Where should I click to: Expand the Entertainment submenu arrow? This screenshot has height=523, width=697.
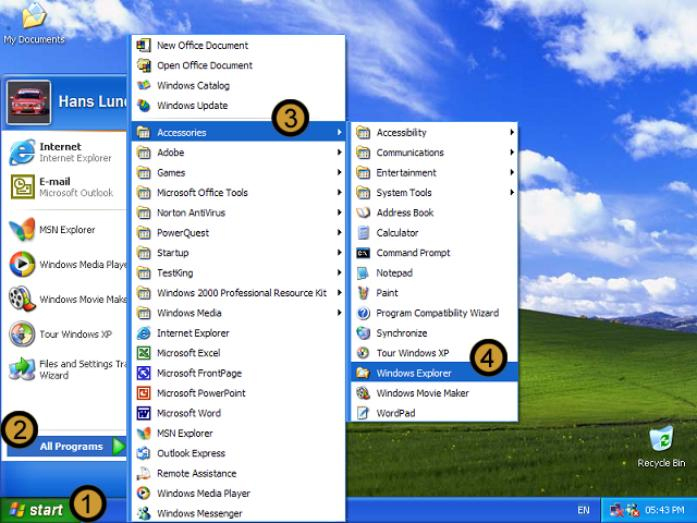pos(512,172)
